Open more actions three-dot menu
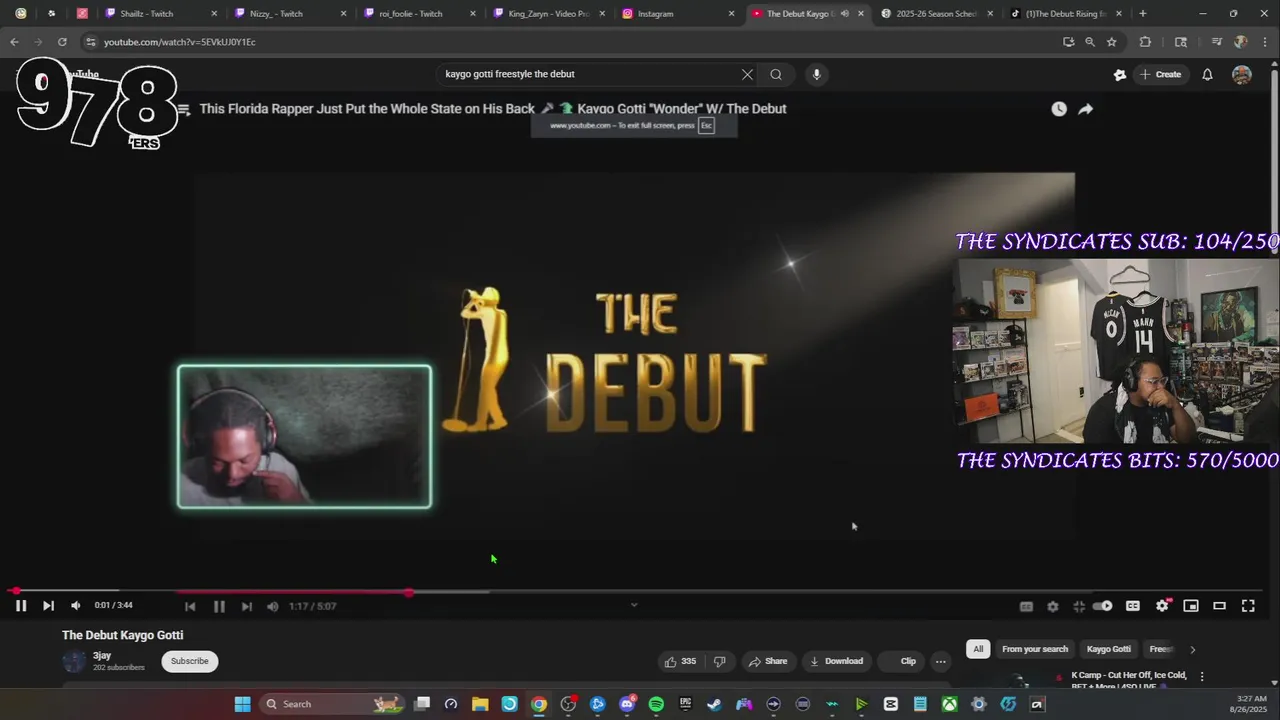 940,661
